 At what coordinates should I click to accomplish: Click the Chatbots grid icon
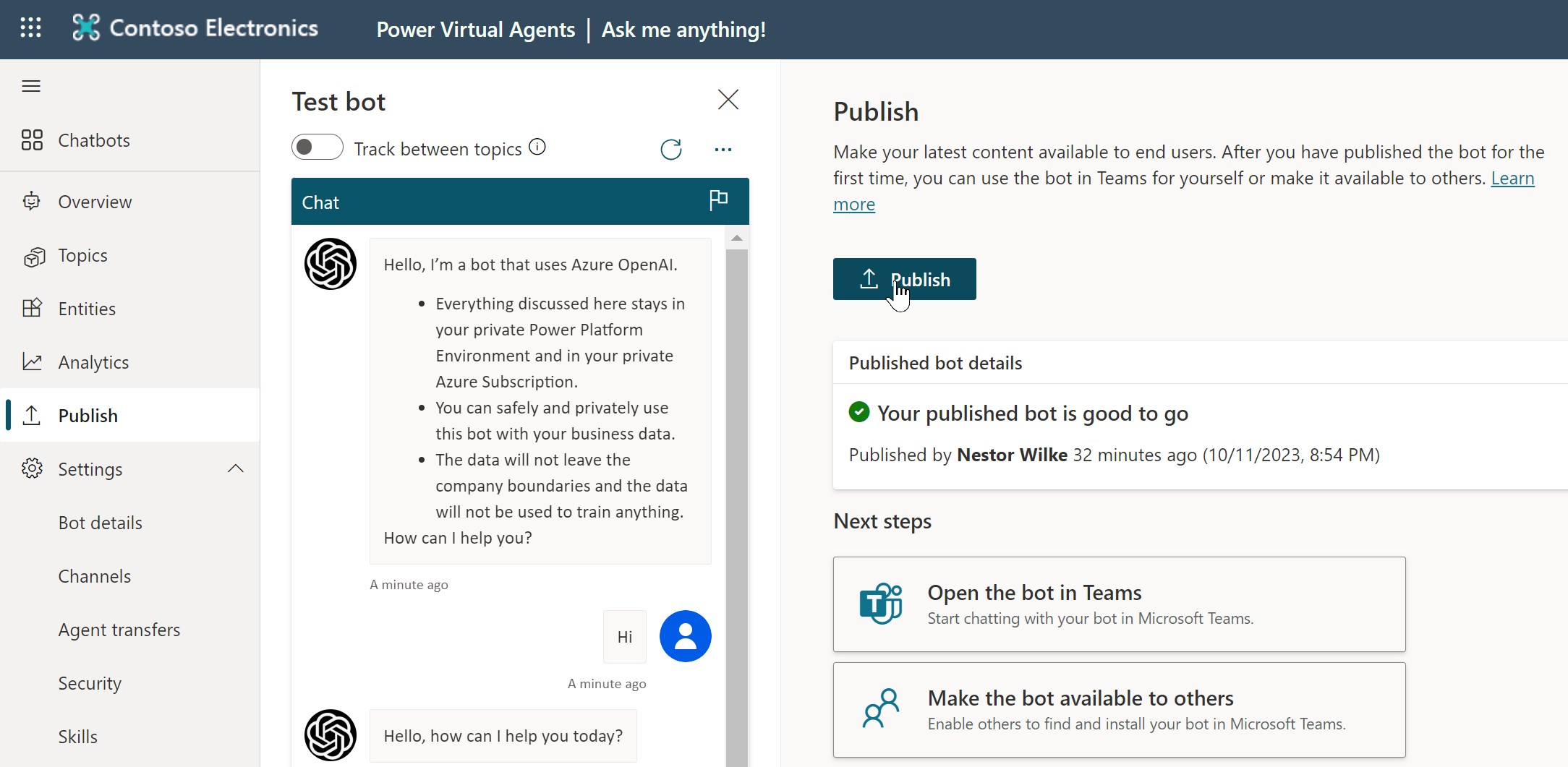pos(32,140)
